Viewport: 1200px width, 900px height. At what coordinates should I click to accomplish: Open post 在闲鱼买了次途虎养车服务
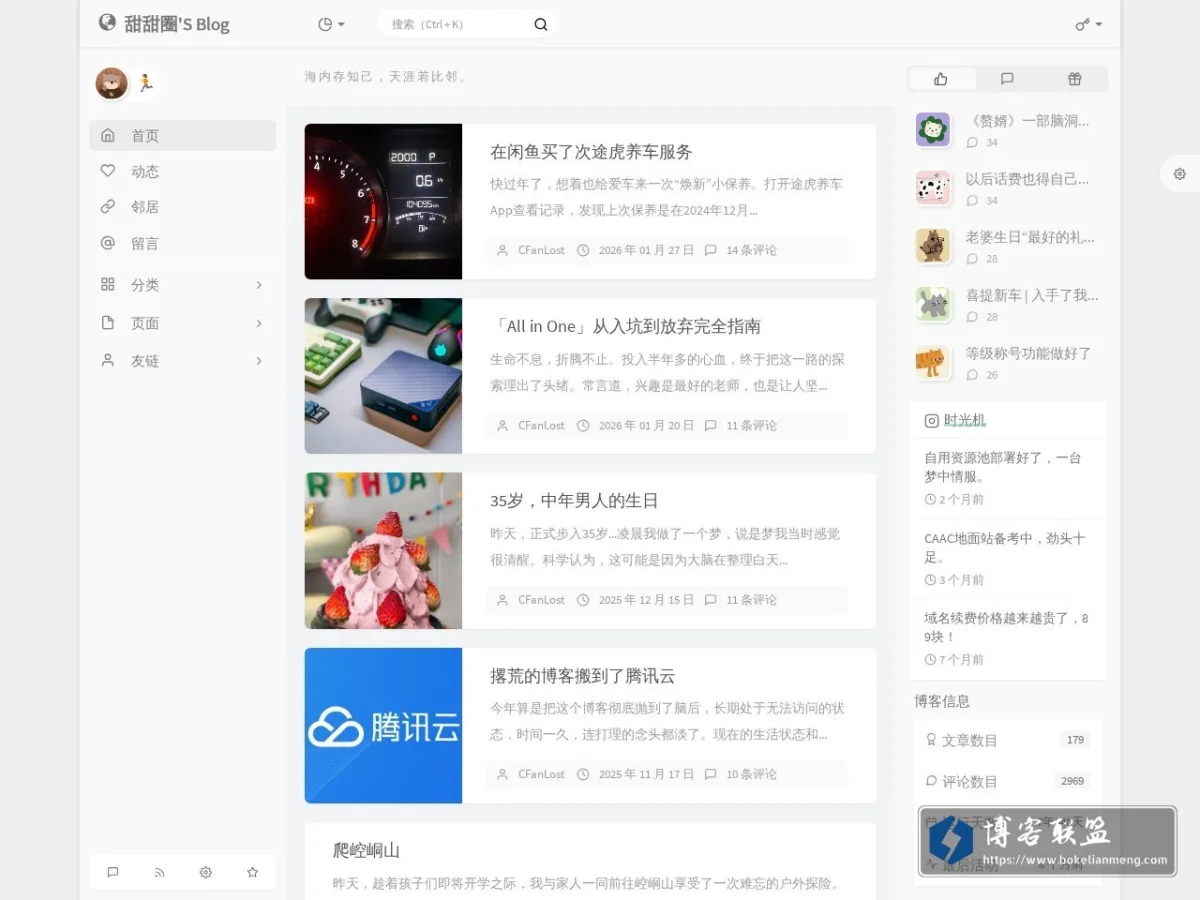coord(591,152)
